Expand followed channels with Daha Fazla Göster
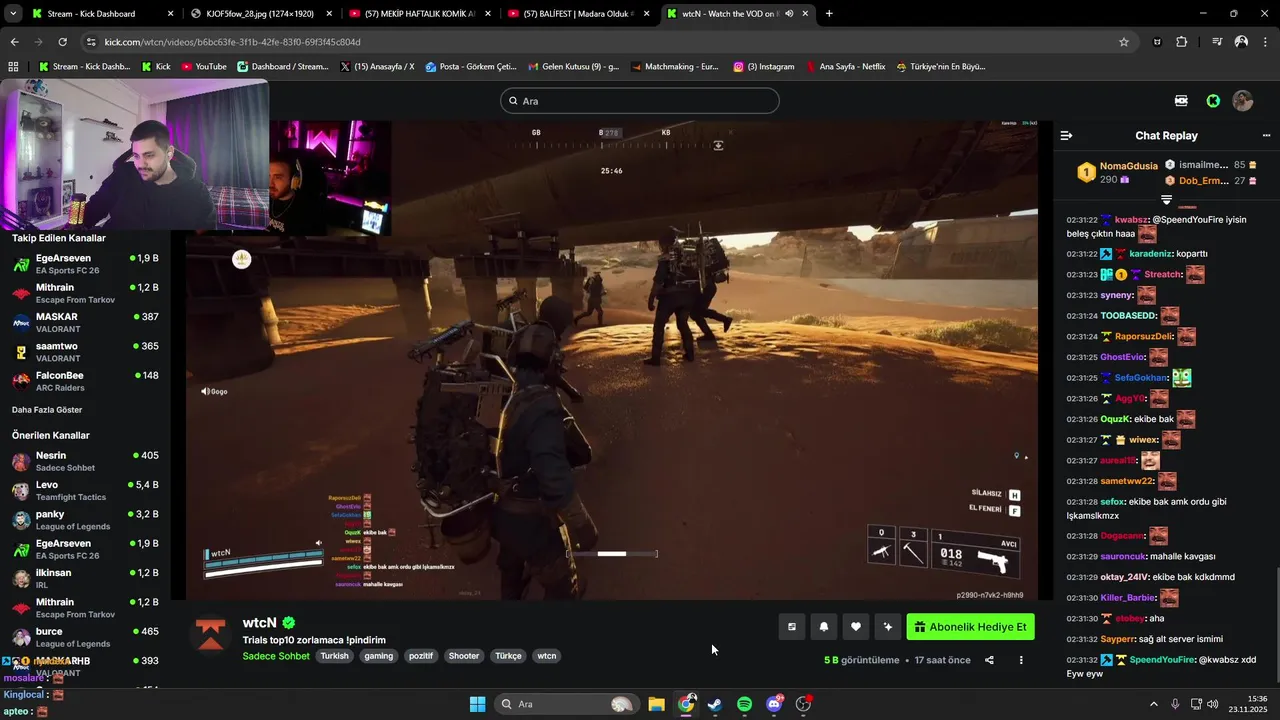The width and height of the screenshot is (1280, 720). 47,410
